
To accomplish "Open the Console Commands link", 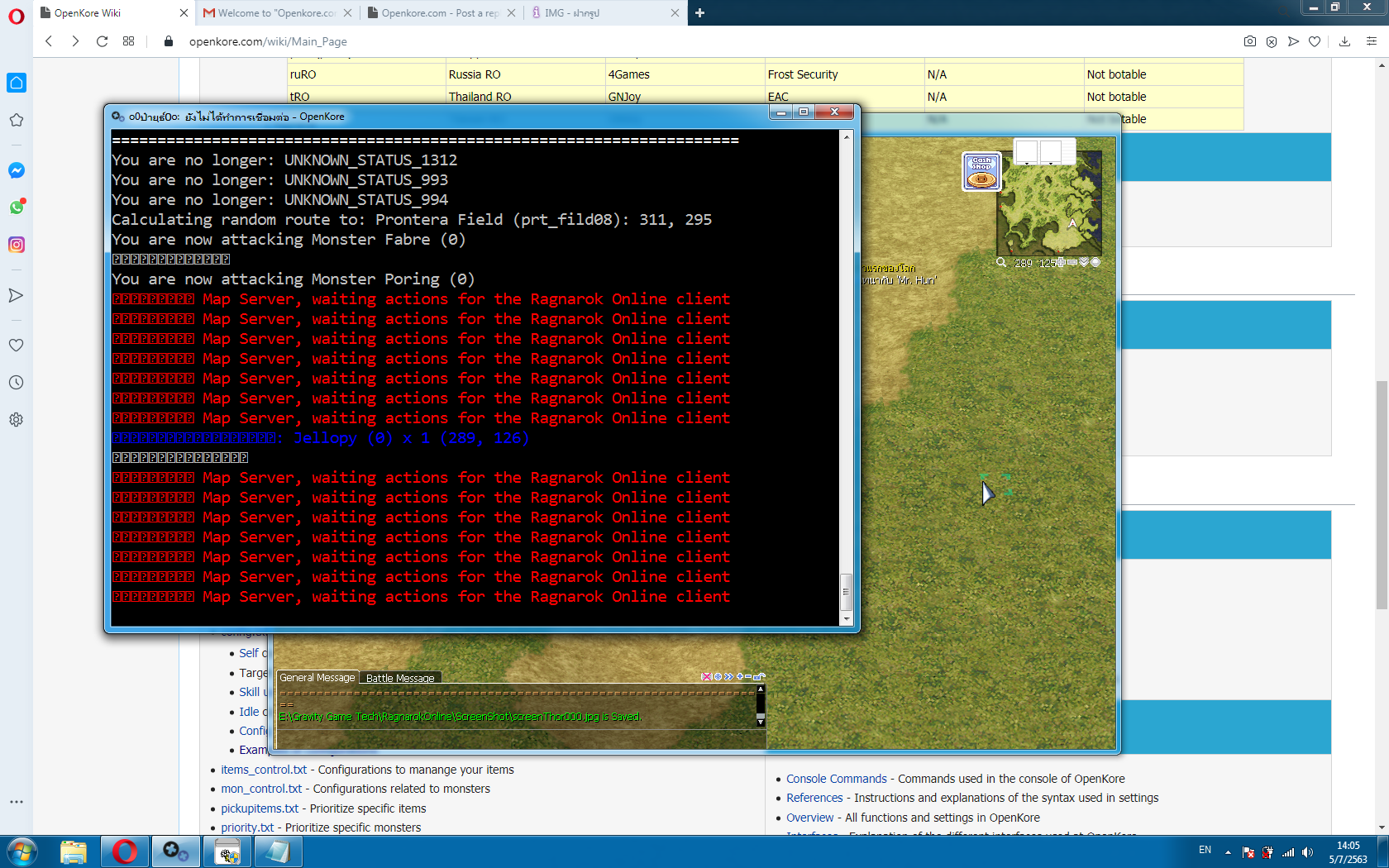I will [x=836, y=778].
